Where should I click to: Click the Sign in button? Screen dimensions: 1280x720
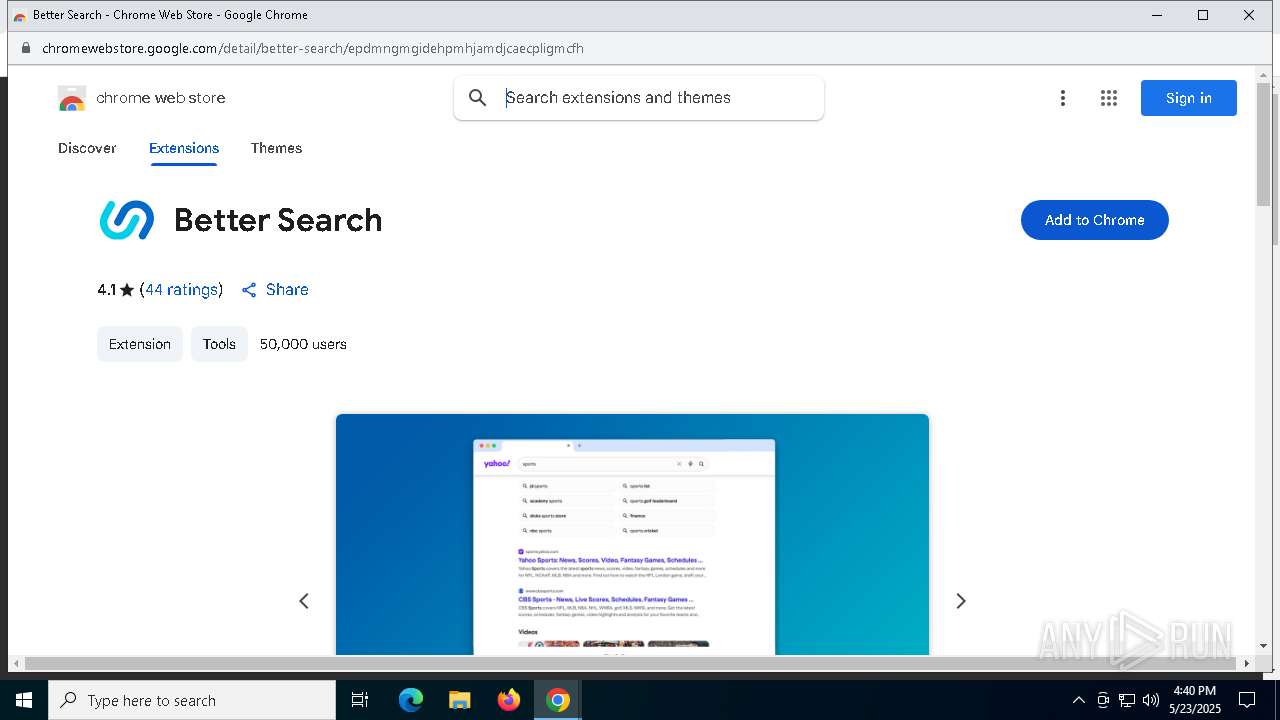pyautogui.click(x=1189, y=98)
